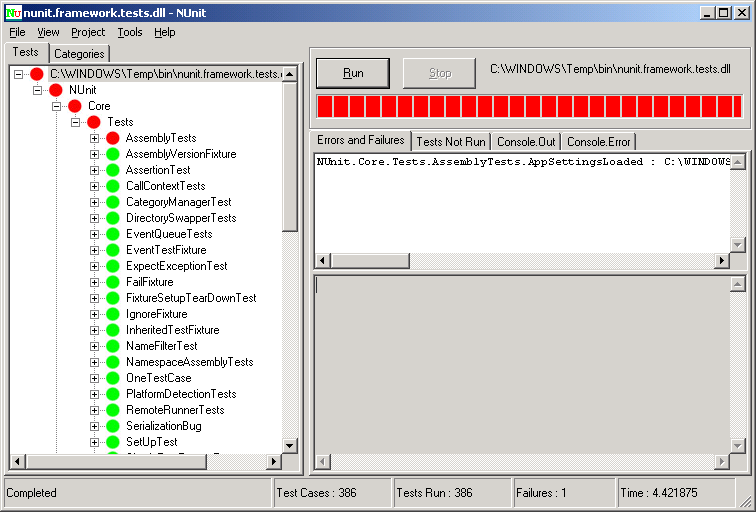The image size is (756, 512).
Task: Click the red status icon beside the Tests node
Action: [x=94, y=122]
